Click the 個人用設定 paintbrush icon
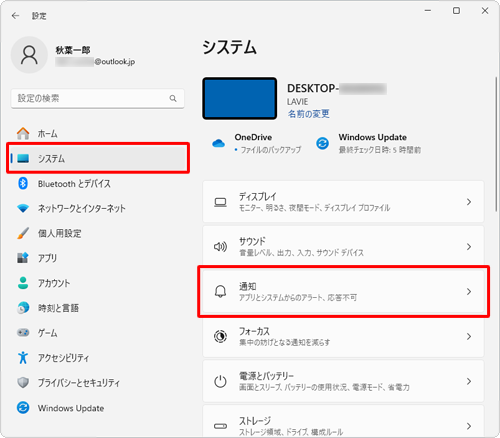 pos(23,233)
